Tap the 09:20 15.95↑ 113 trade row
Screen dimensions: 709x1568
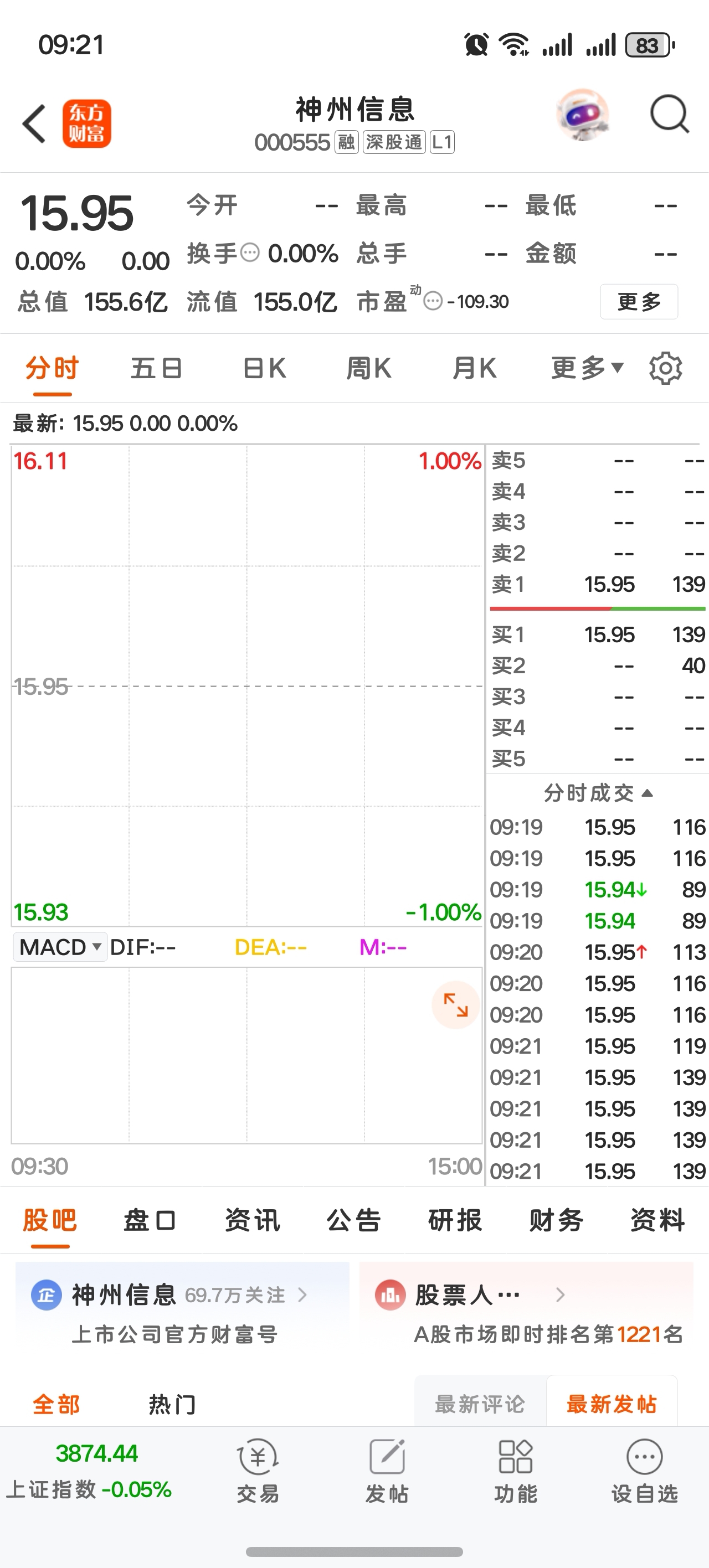598,952
